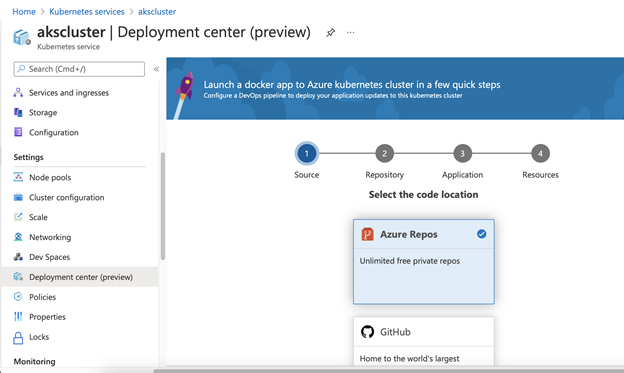Click the Configuration sidebar icon

pos(18,132)
